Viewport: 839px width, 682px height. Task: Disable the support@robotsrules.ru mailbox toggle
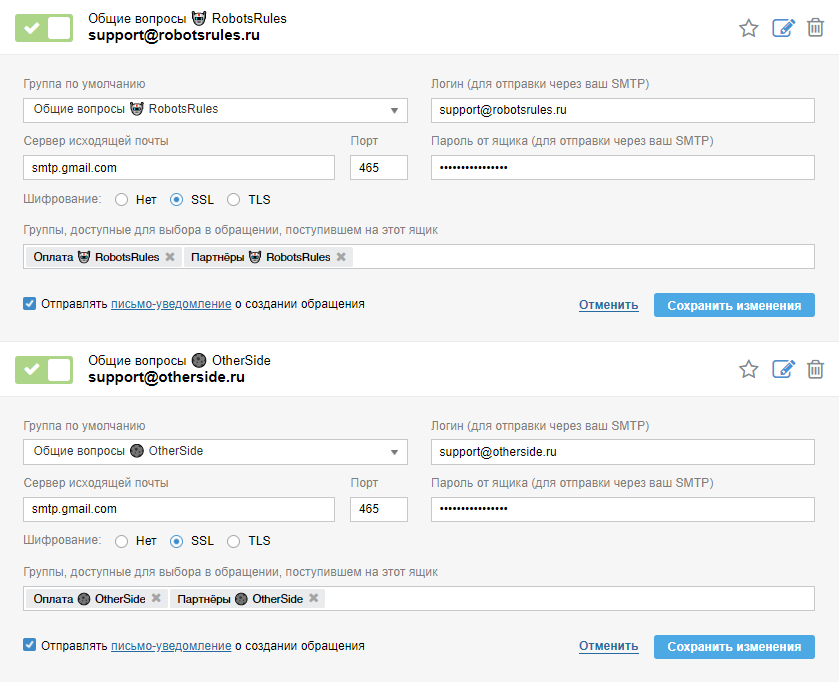coord(44,28)
